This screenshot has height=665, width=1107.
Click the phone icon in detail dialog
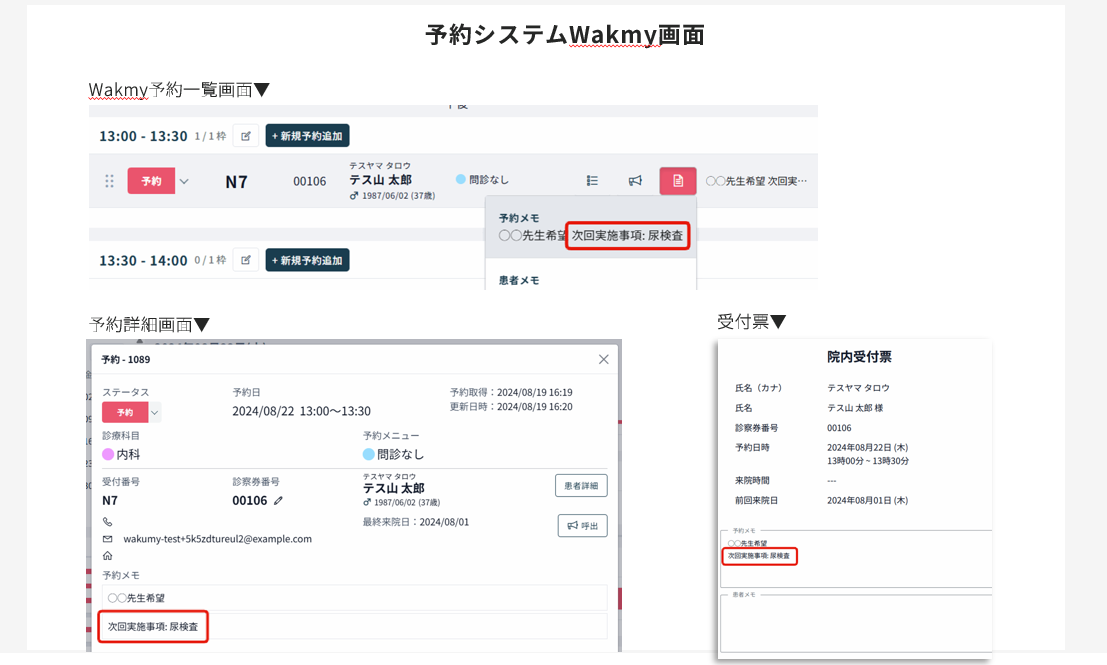click(x=107, y=522)
